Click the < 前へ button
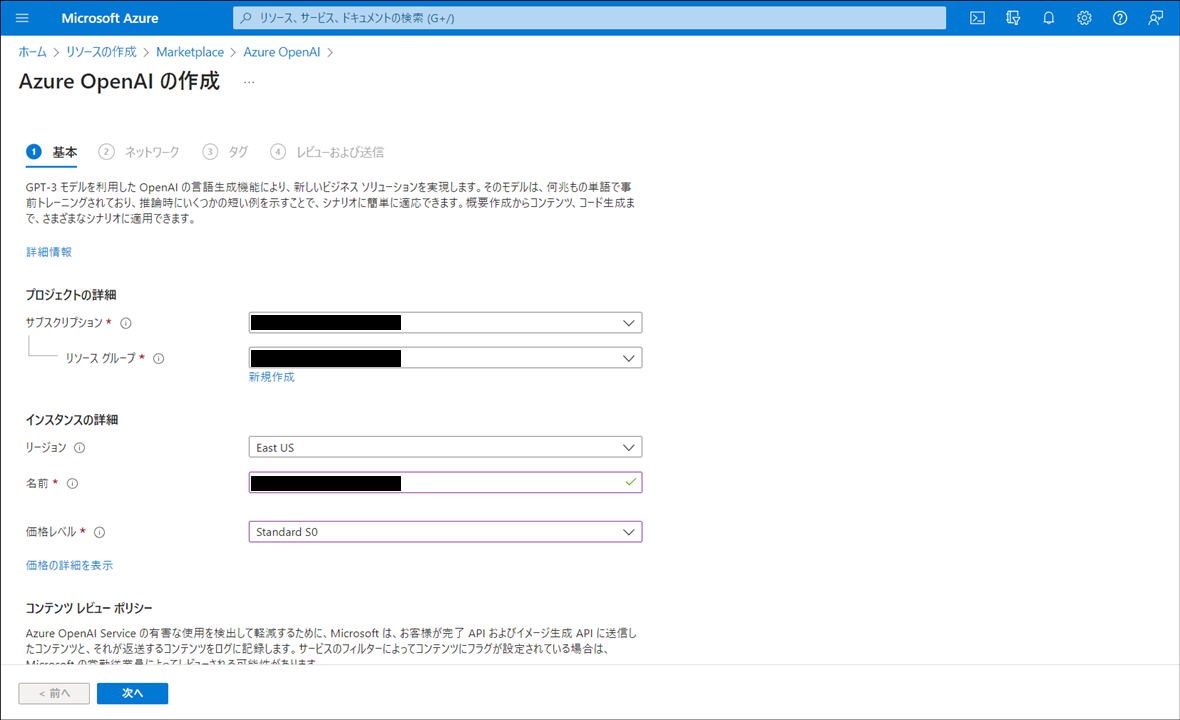 [54, 694]
